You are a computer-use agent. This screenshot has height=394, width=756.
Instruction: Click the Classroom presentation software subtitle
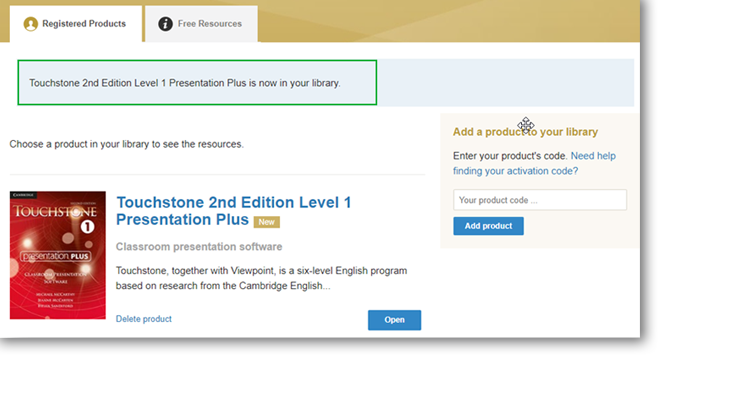(x=199, y=246)
